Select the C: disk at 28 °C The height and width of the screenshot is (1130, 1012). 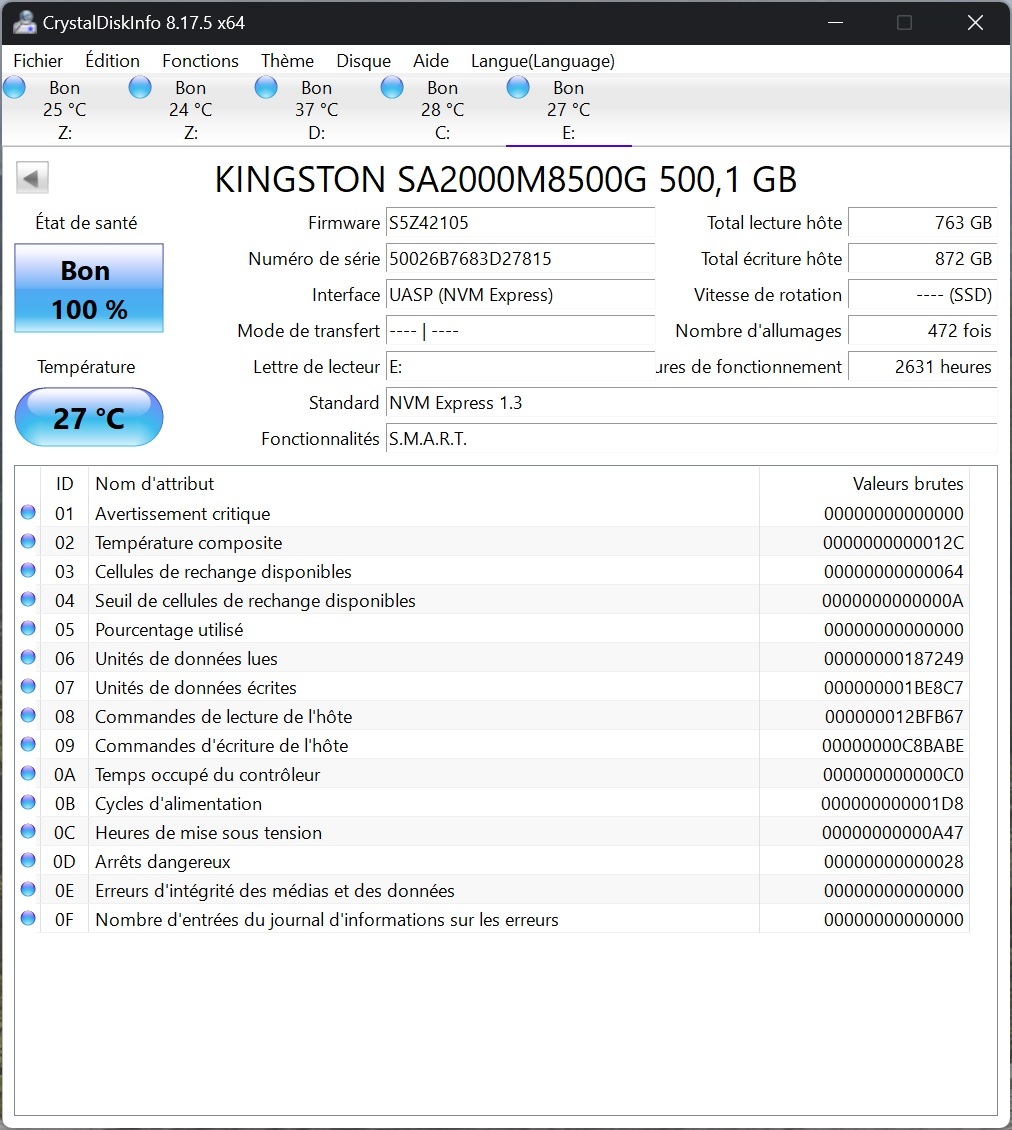point(443,110)
